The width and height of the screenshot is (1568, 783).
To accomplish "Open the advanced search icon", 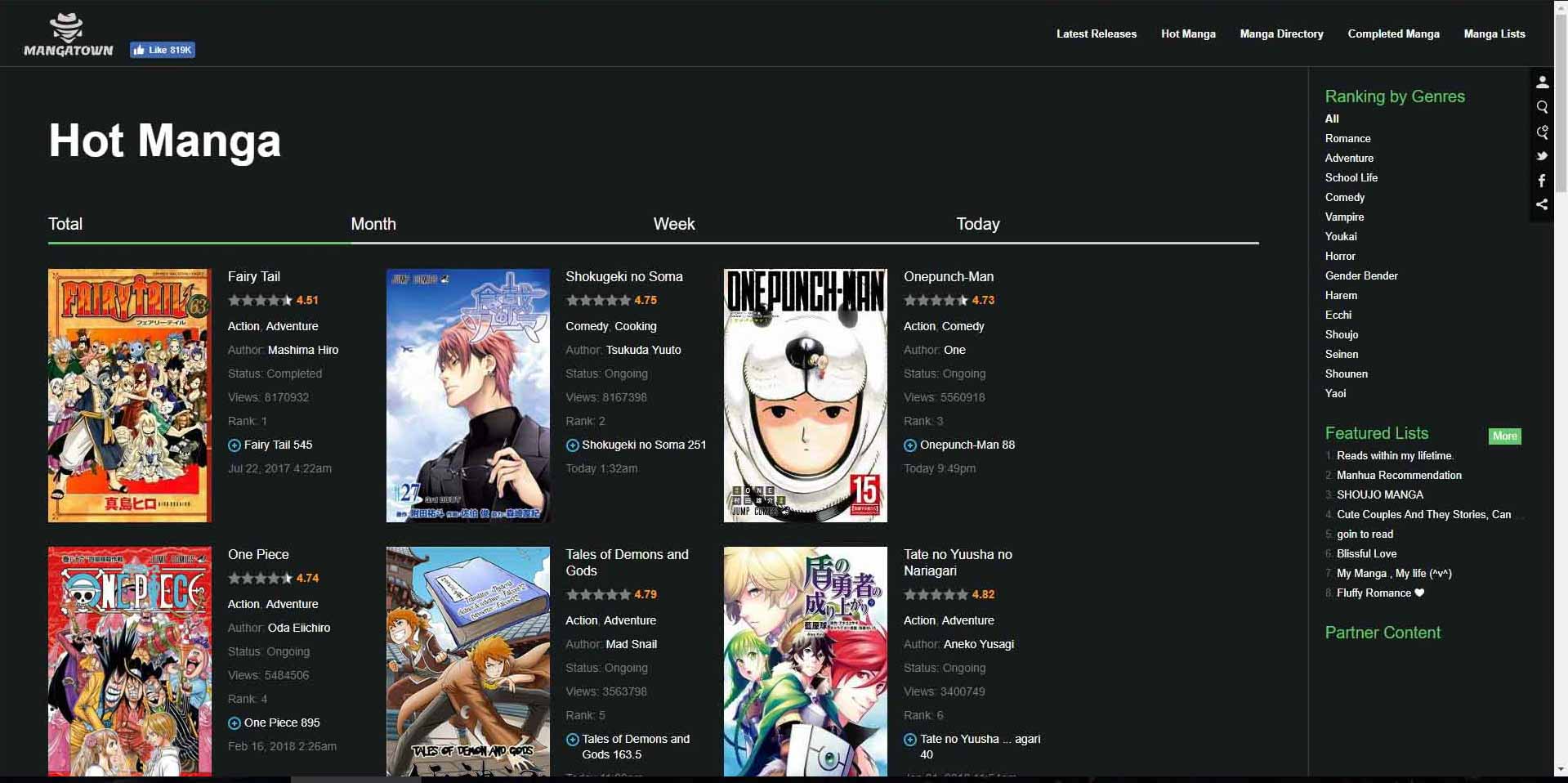I will [x=1542, y=132].
